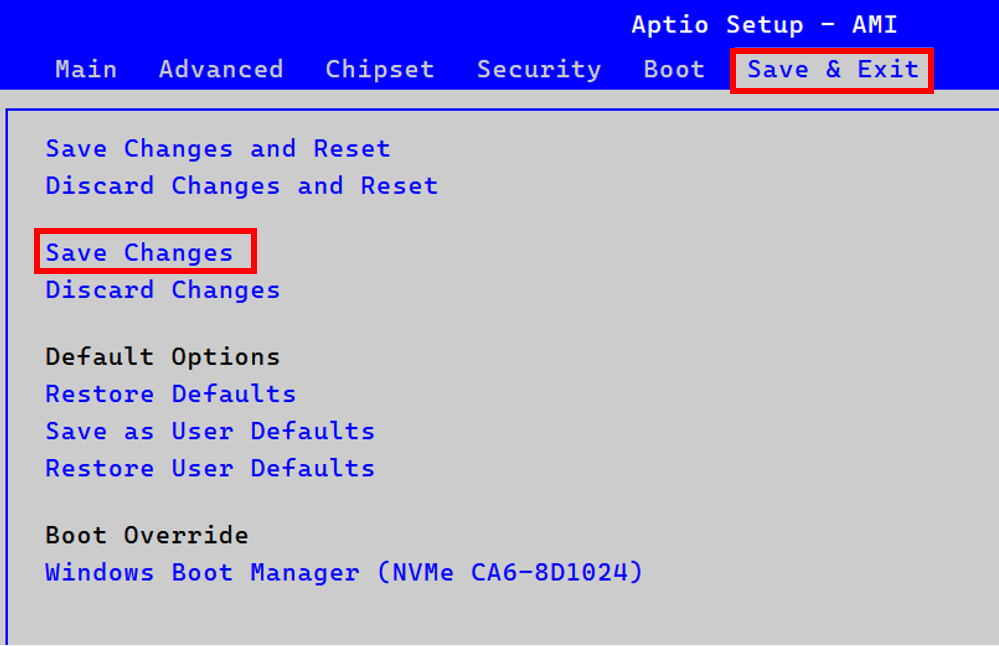Image resolution: width=999 pixels, height=646 pixels.
Task: Select Save Changes and Reset
Action: point(217,148)
